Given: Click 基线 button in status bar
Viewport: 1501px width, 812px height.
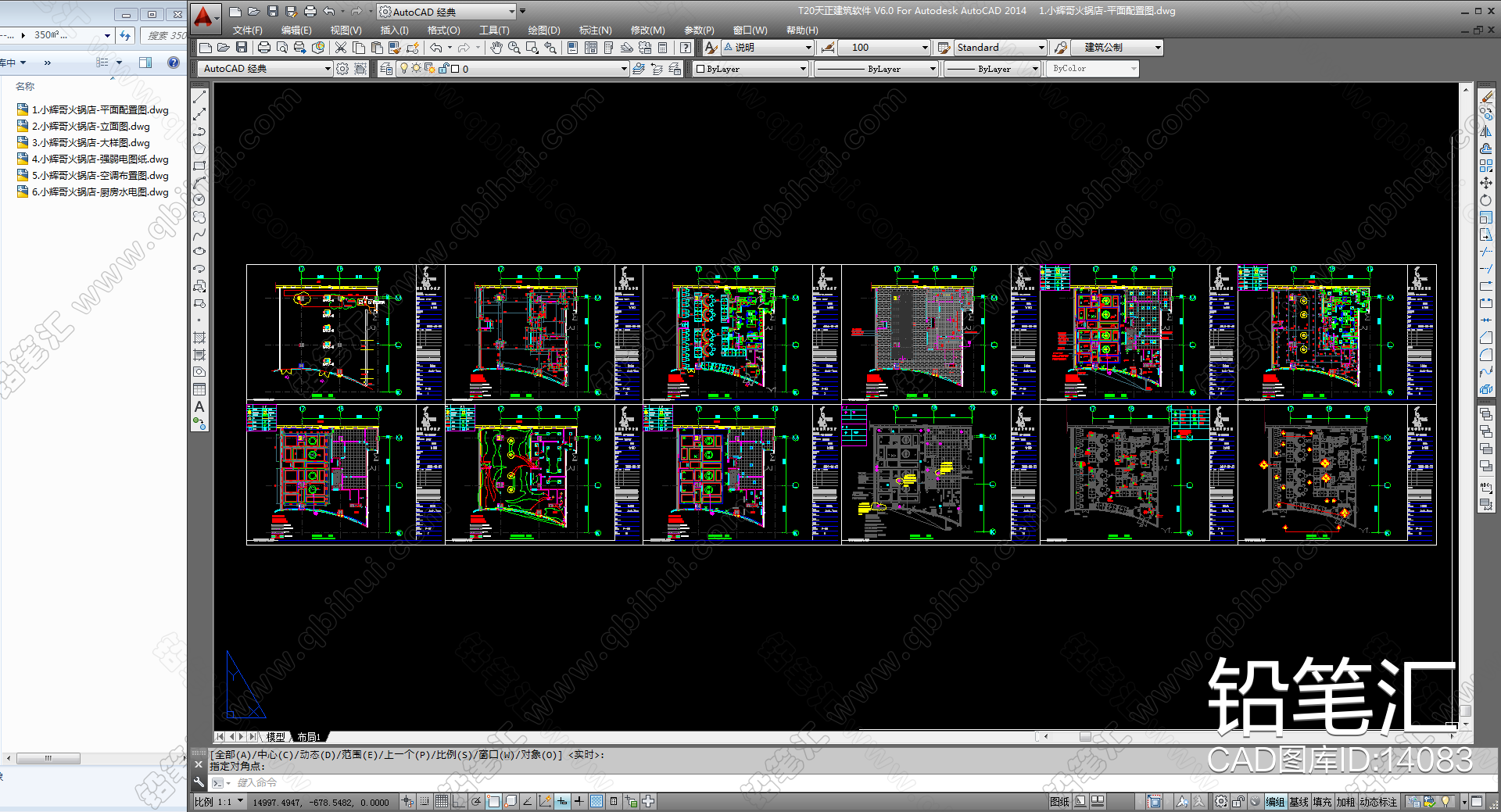Looking at the screenshot, I should tap(1299, 802).
